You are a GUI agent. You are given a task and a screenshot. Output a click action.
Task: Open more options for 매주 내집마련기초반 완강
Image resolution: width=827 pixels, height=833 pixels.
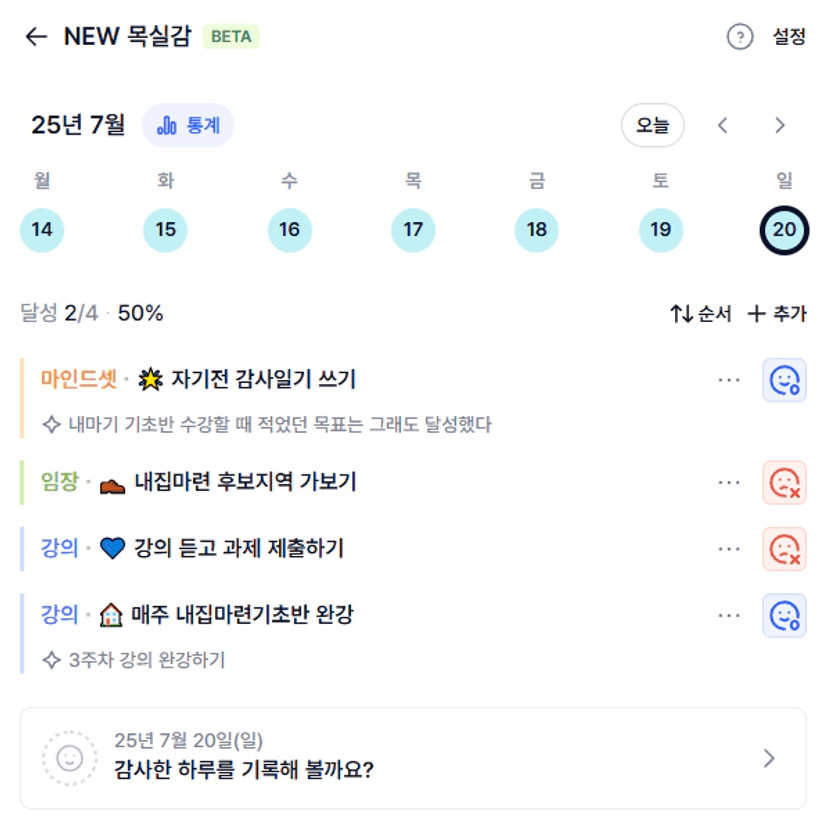click(729, 616)
